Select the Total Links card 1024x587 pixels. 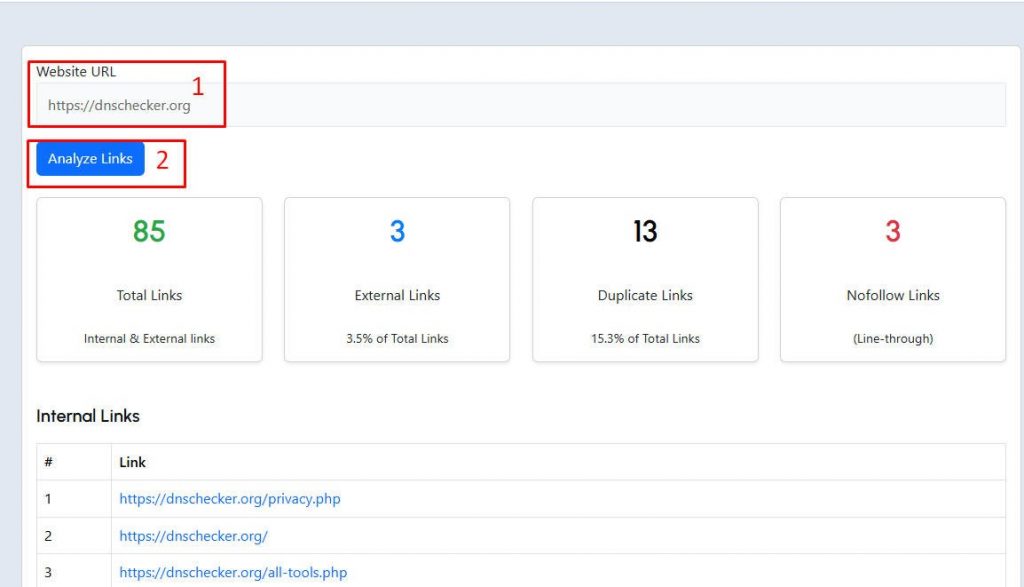(x=148, y=278)
